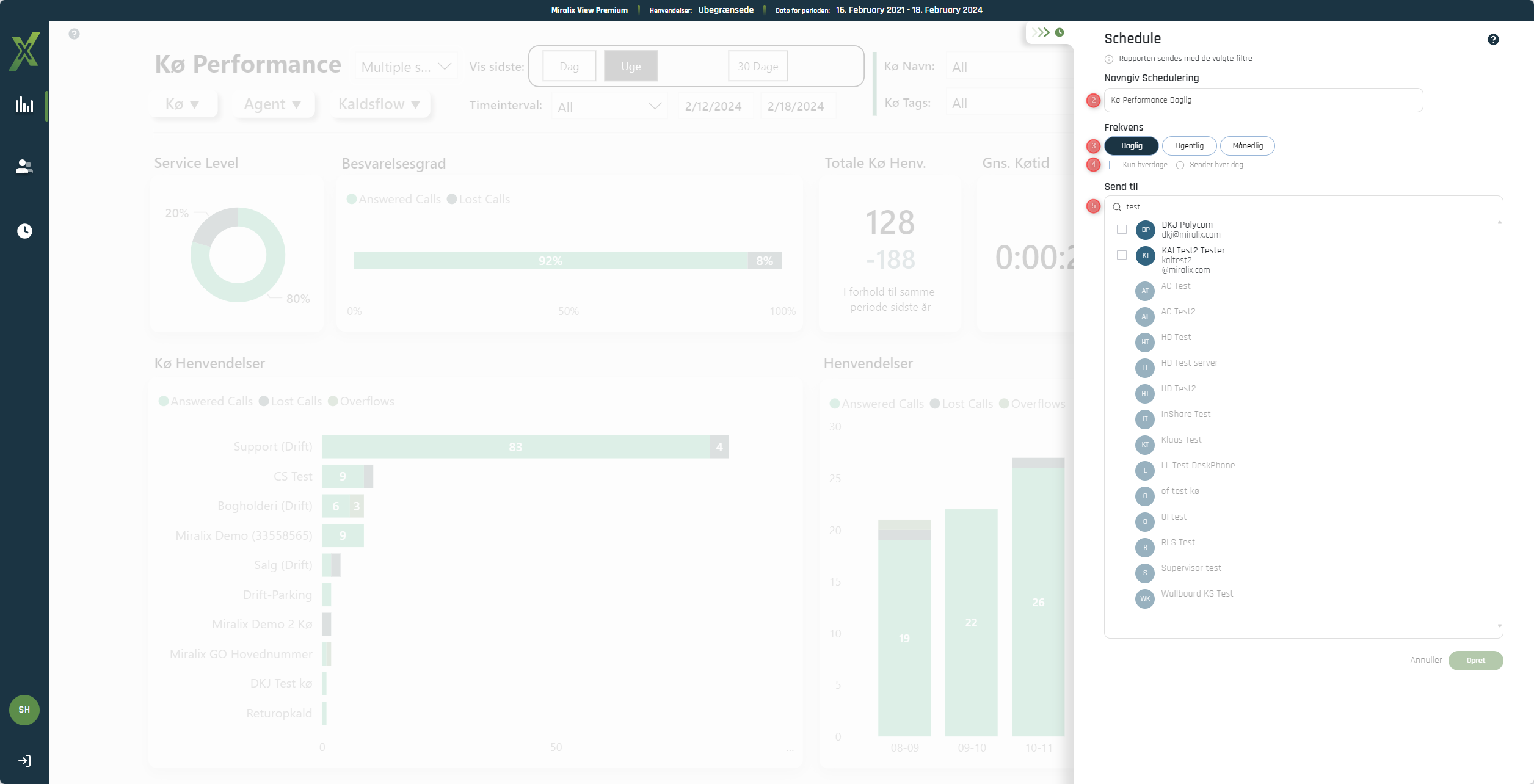Click the Miralix X logo
The height and width of the screenshot is (784, 1534).
tap(24, 51)
